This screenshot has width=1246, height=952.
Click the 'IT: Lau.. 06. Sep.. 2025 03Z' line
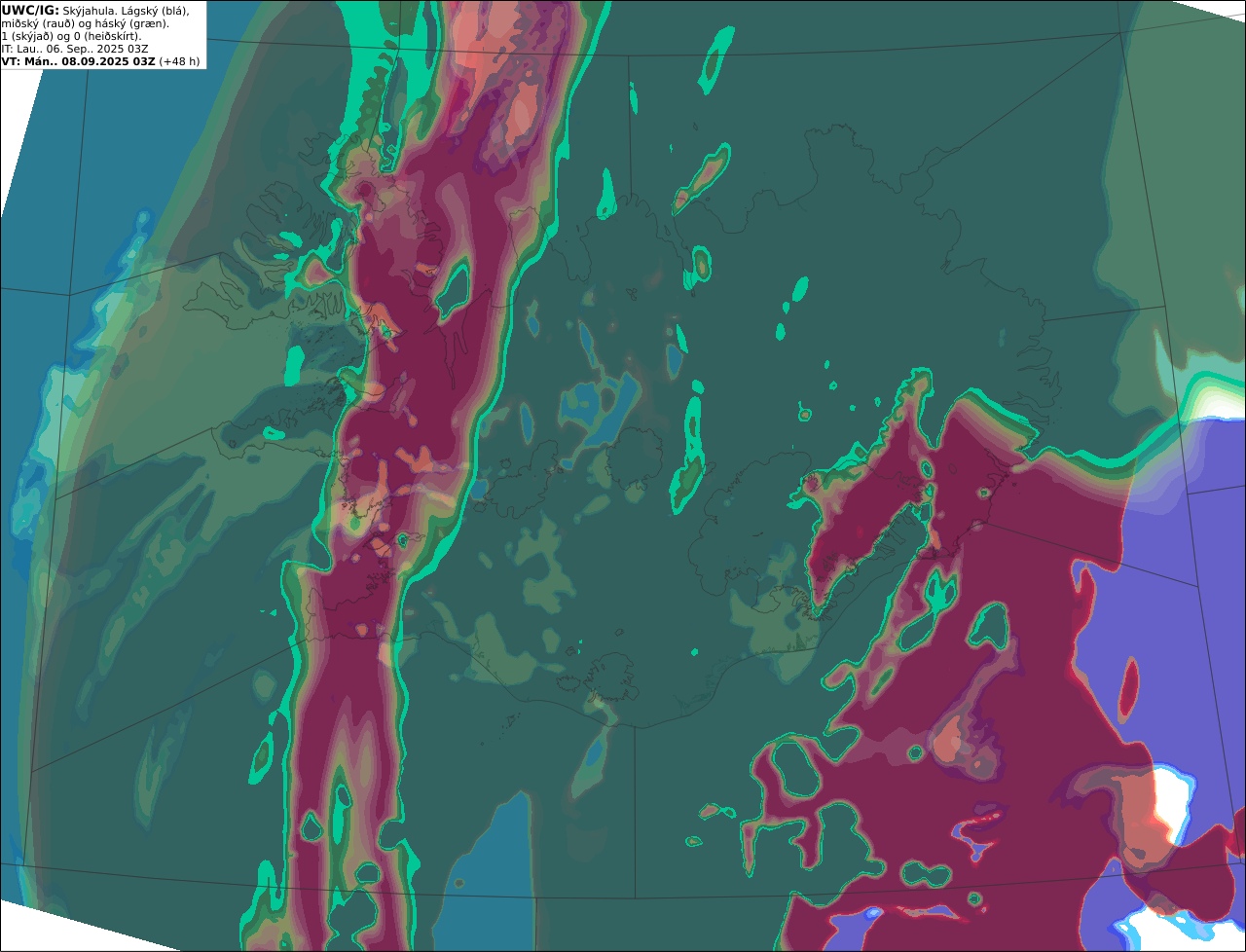click(75, 49)
